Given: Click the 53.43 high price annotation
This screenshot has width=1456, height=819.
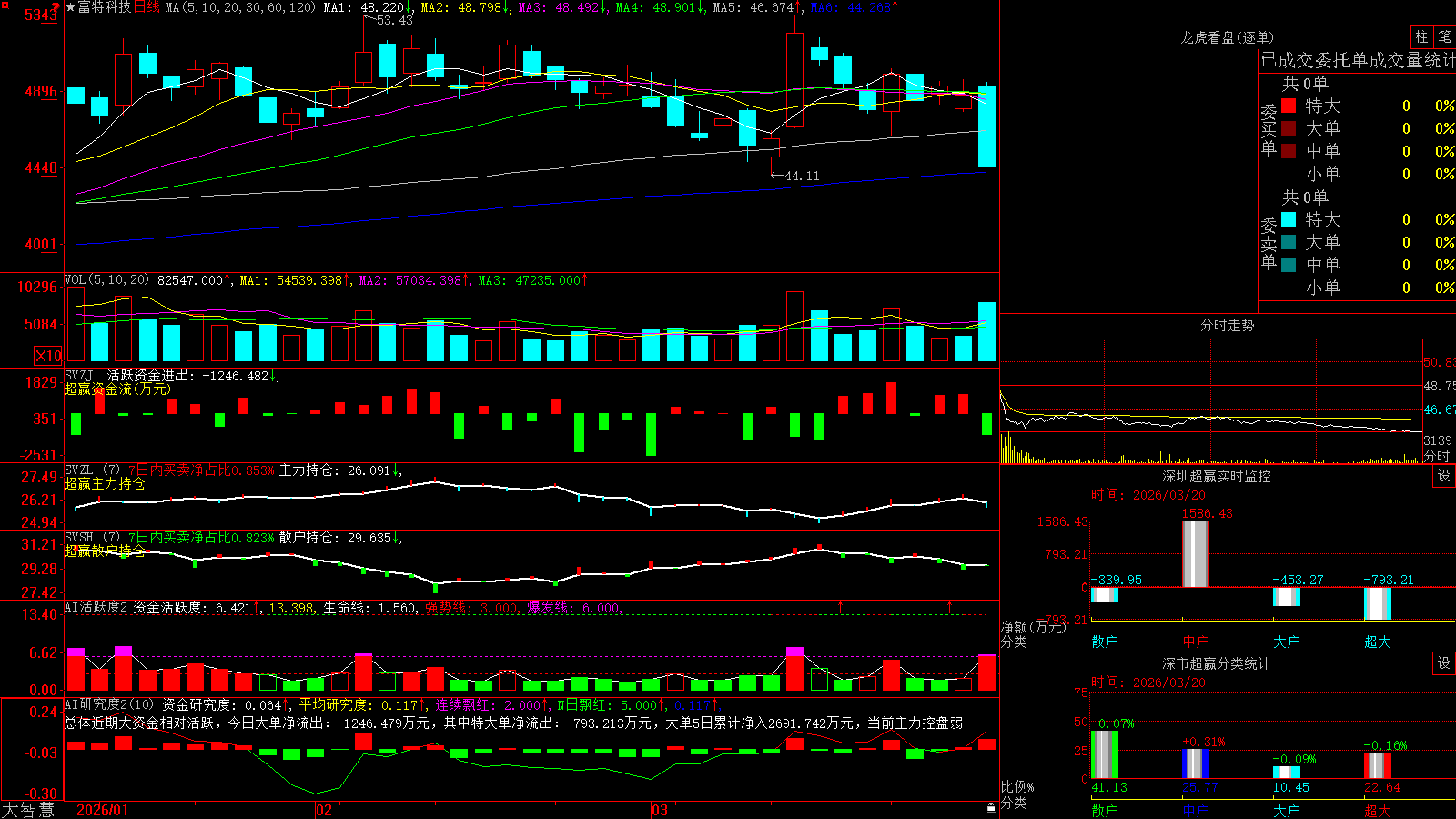Looking at the screenshot, I should pos(395,20).
